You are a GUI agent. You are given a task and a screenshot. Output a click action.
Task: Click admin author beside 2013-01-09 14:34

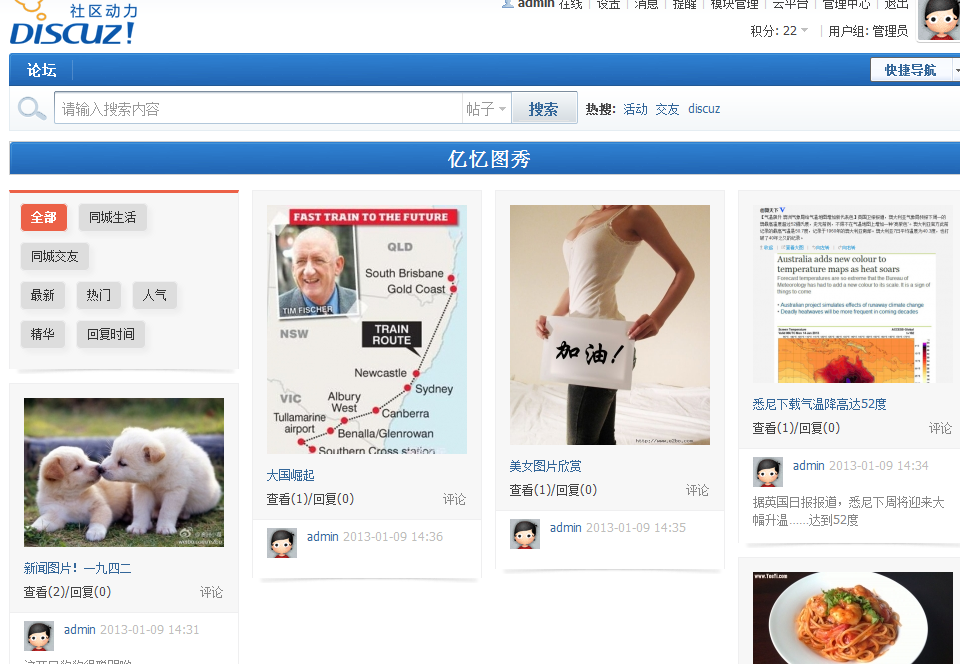(x=809, y=466)
